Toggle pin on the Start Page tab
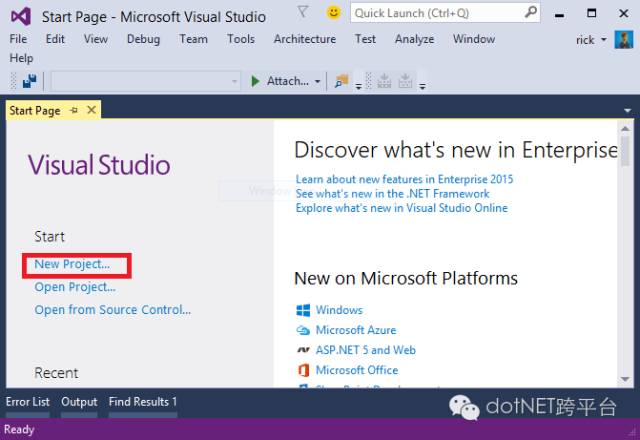The width and height of the screenshot is (640, 440). pos(74,110)
